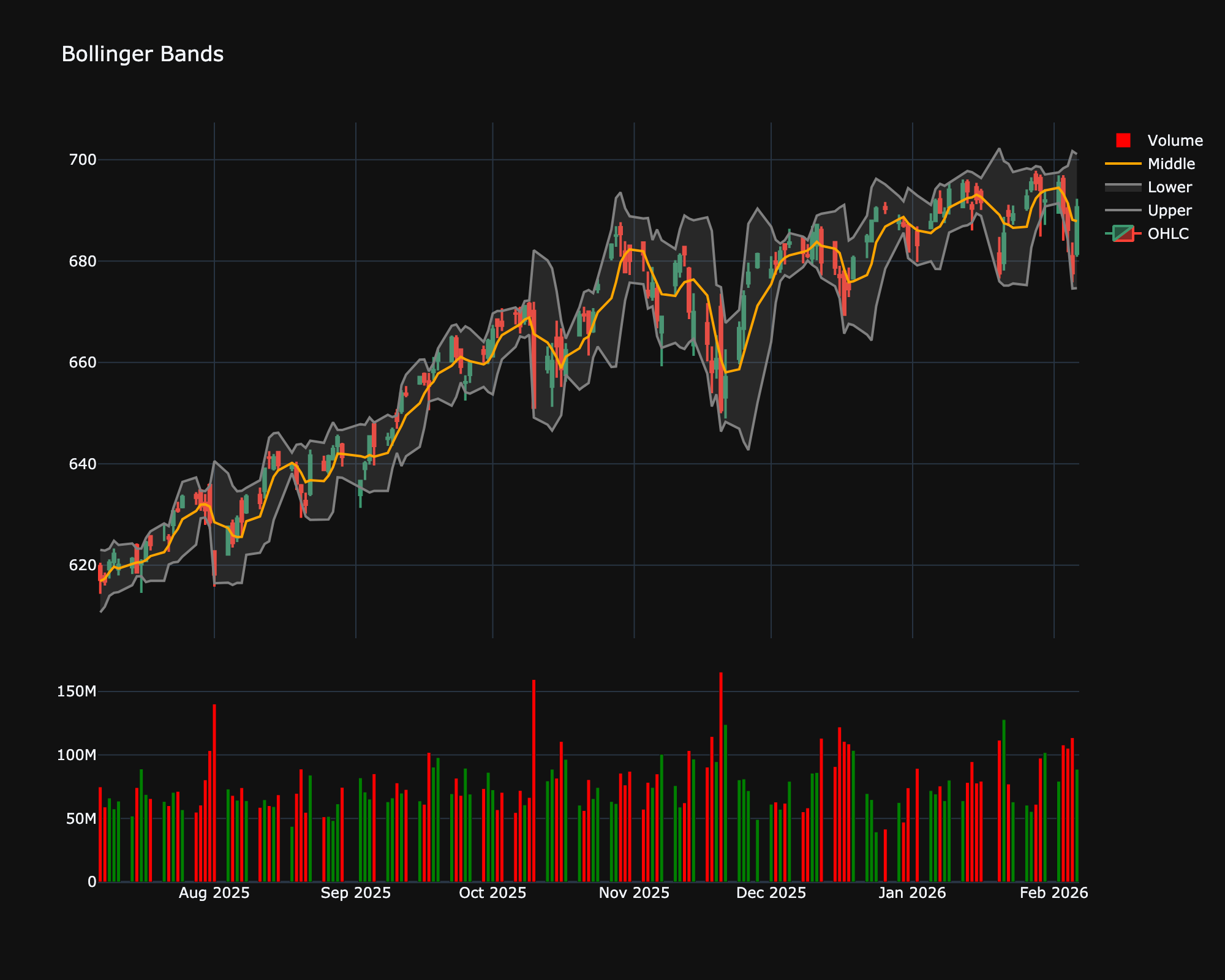Click the OHLC candlestick legend icon
This screenshot has height=980, width=1225.
pos(1124,233)
